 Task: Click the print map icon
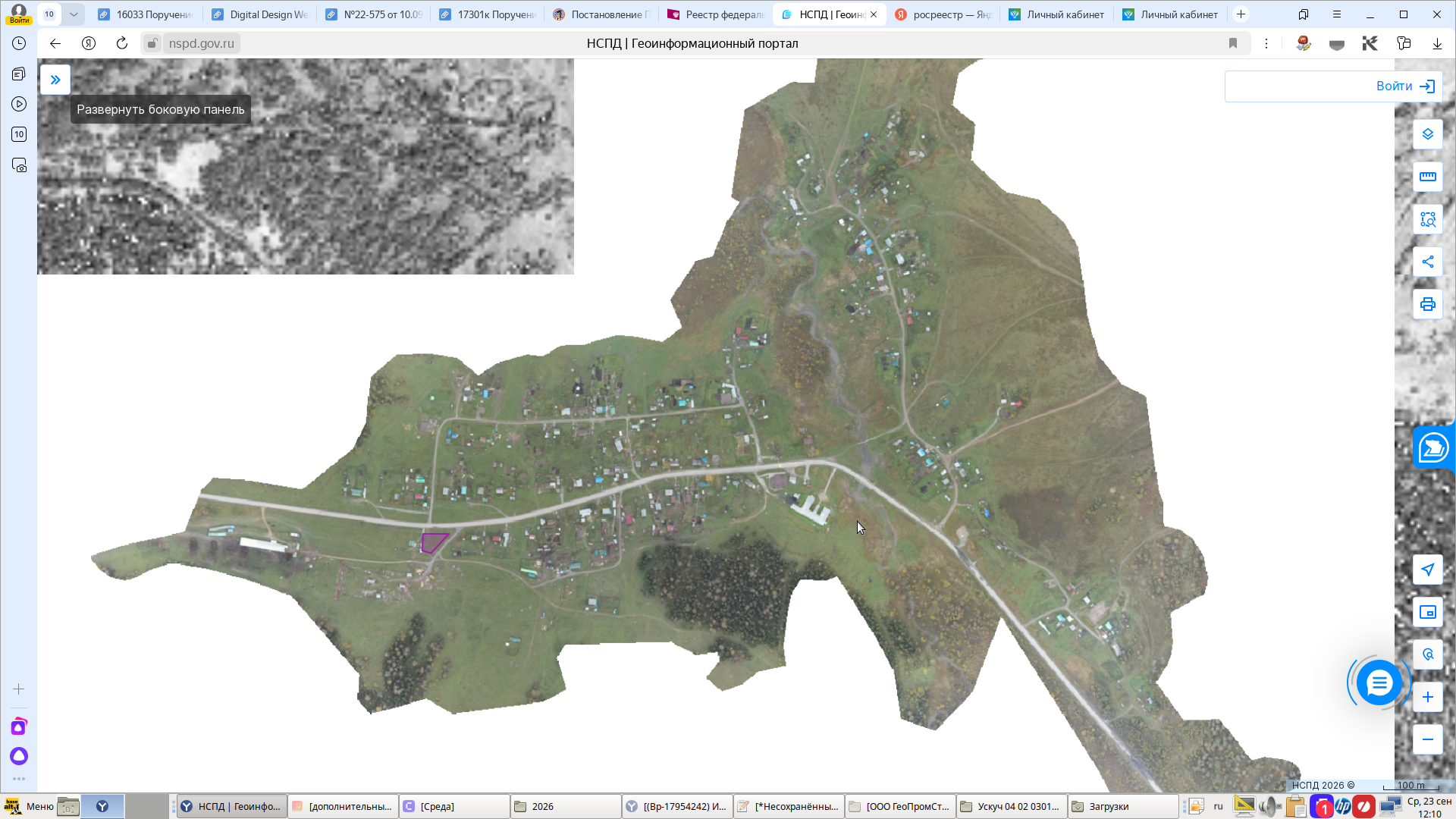click(x=1427, y=304)
